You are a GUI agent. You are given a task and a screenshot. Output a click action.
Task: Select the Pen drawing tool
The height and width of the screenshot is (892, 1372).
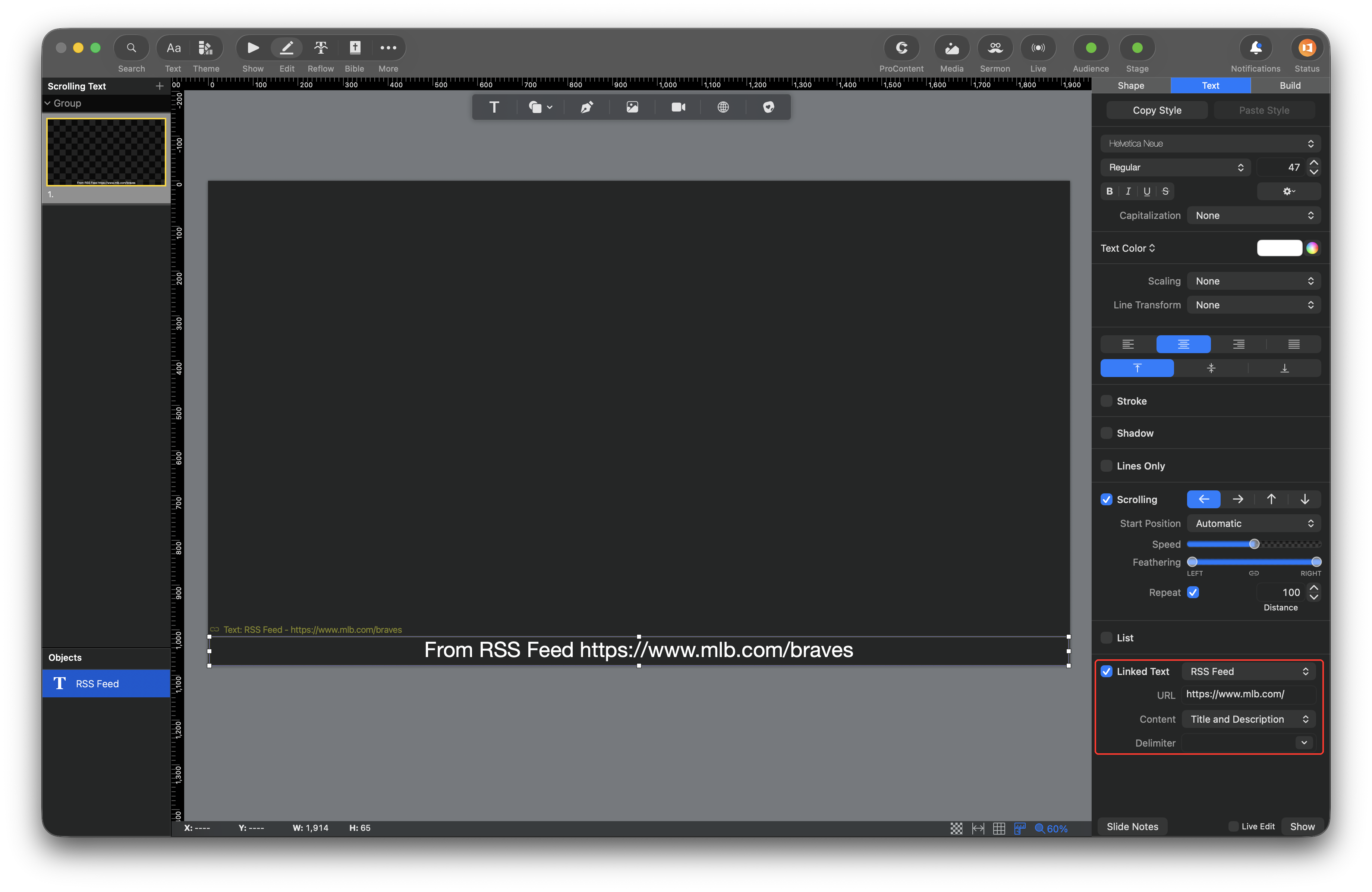pyautogui.click(x=586, y=107)
